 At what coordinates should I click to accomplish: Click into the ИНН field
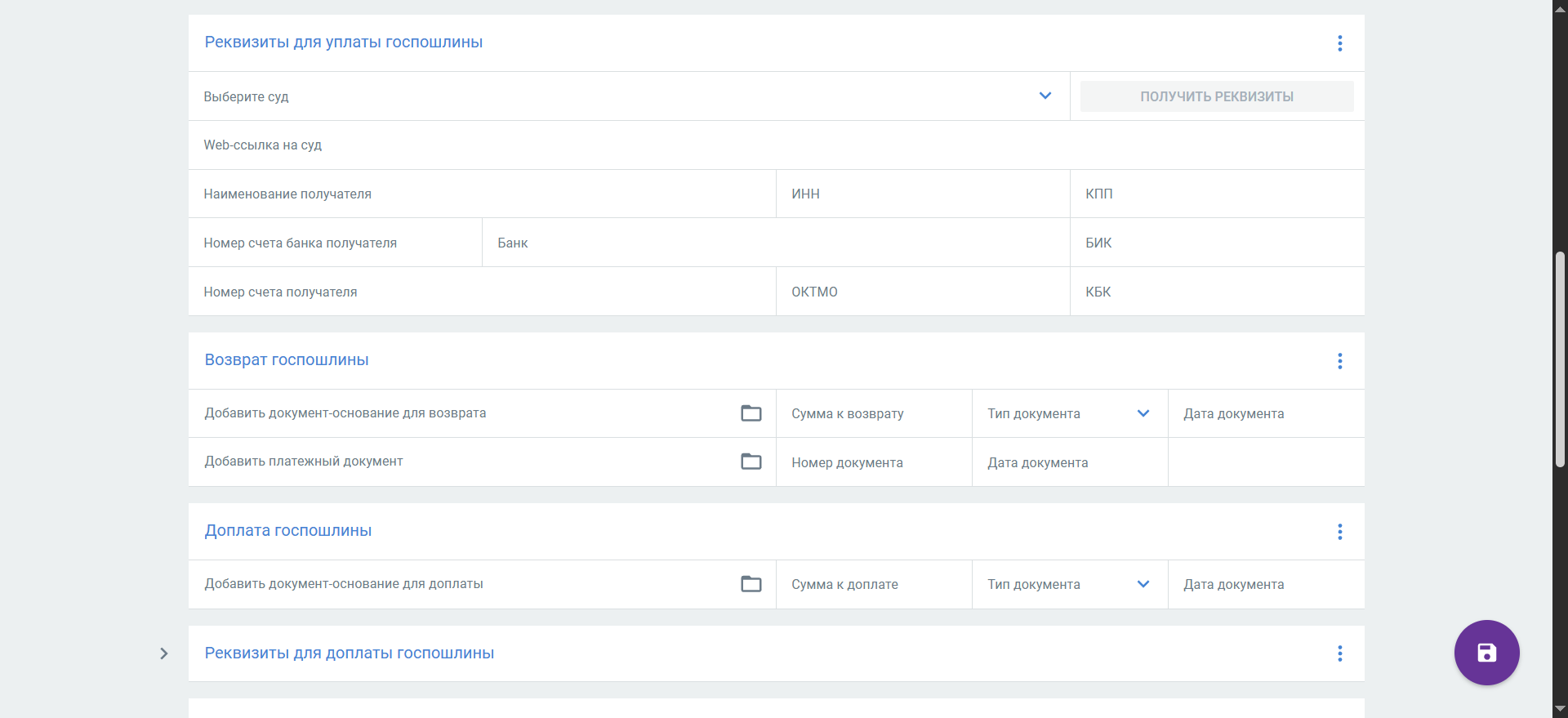pyautogui.click(x=922, y=194)
